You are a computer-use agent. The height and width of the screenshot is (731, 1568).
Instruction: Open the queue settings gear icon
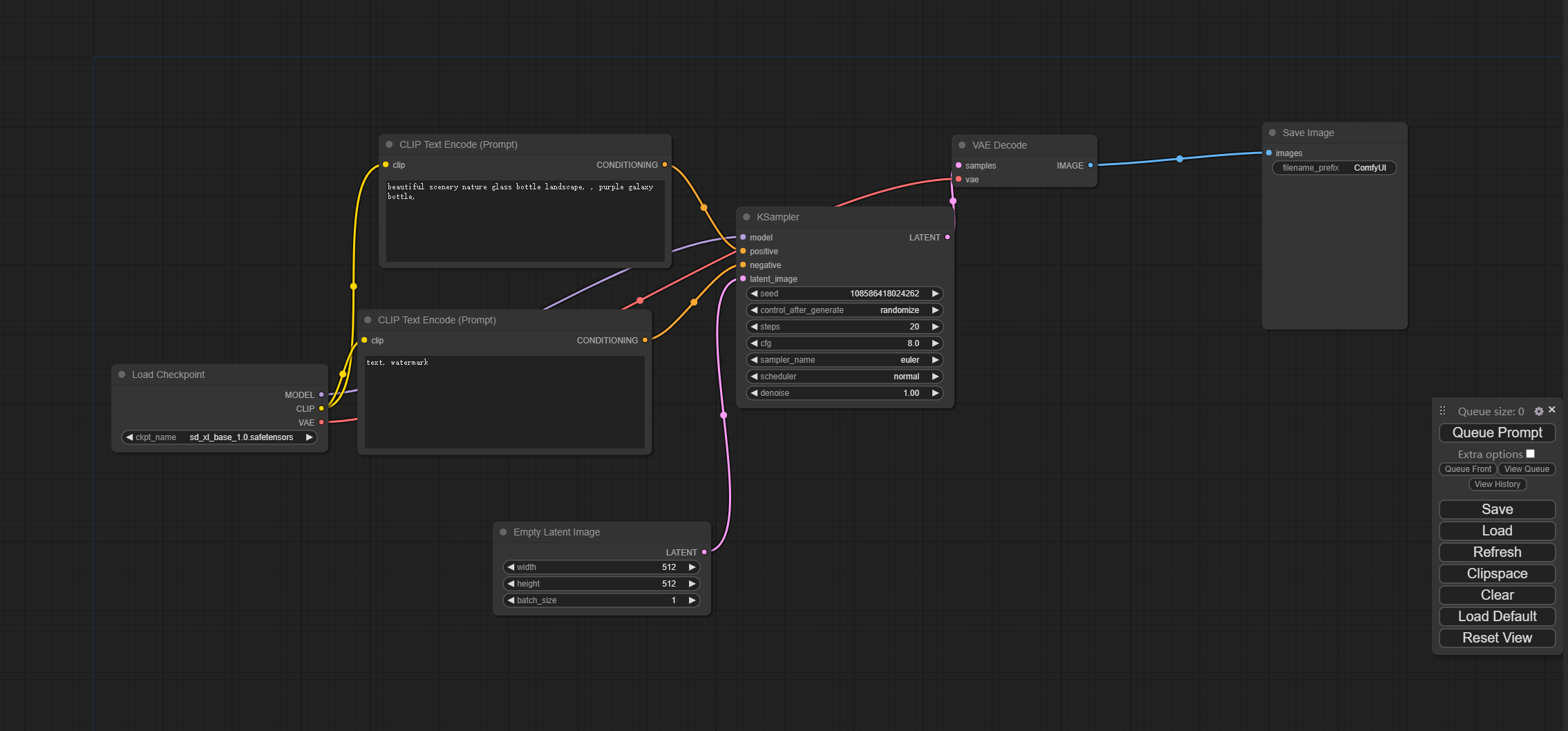[1538, 411]
